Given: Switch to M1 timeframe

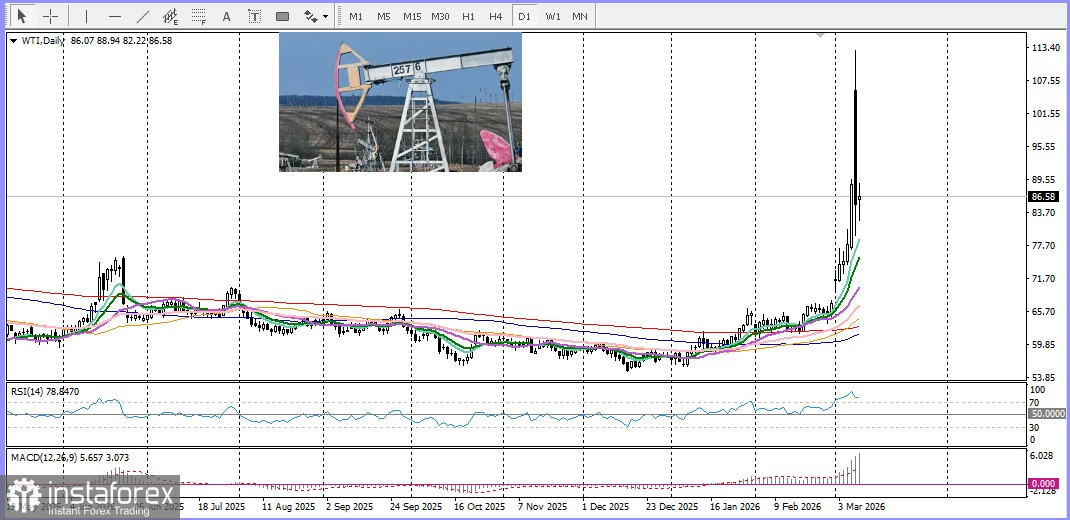Looking at the screenshot, I should point(356,16).
